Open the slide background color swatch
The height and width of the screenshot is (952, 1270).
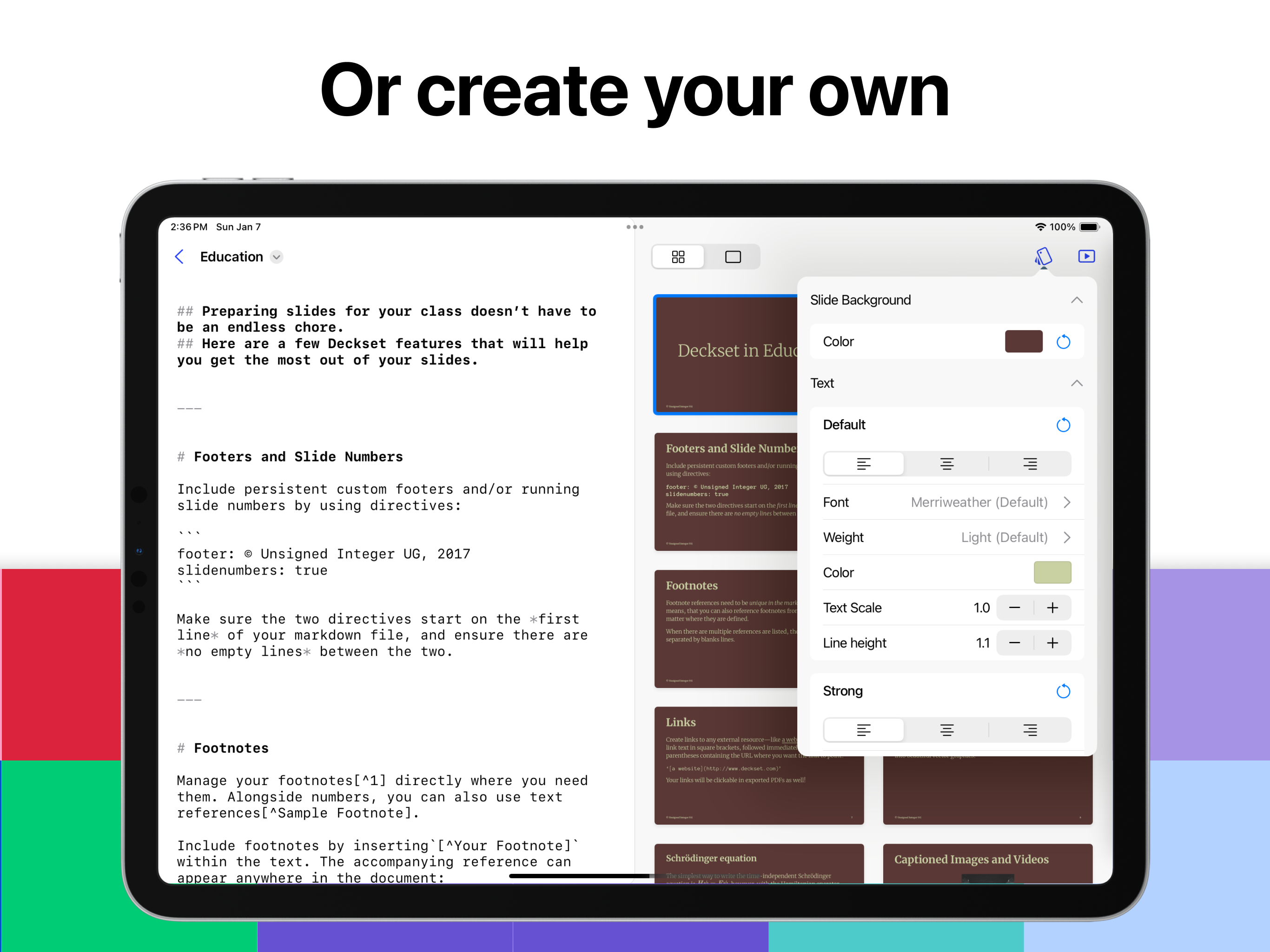[1024, 342]
